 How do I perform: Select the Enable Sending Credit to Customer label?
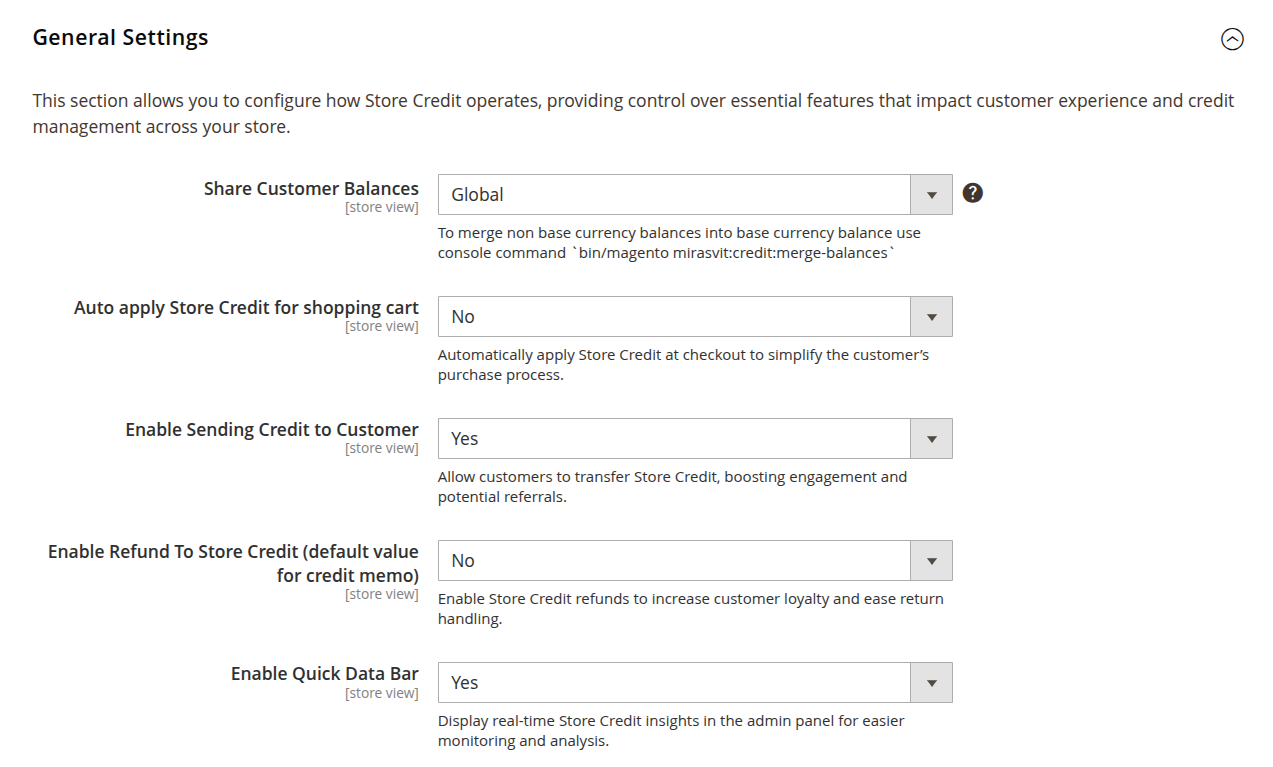(272, 430)
